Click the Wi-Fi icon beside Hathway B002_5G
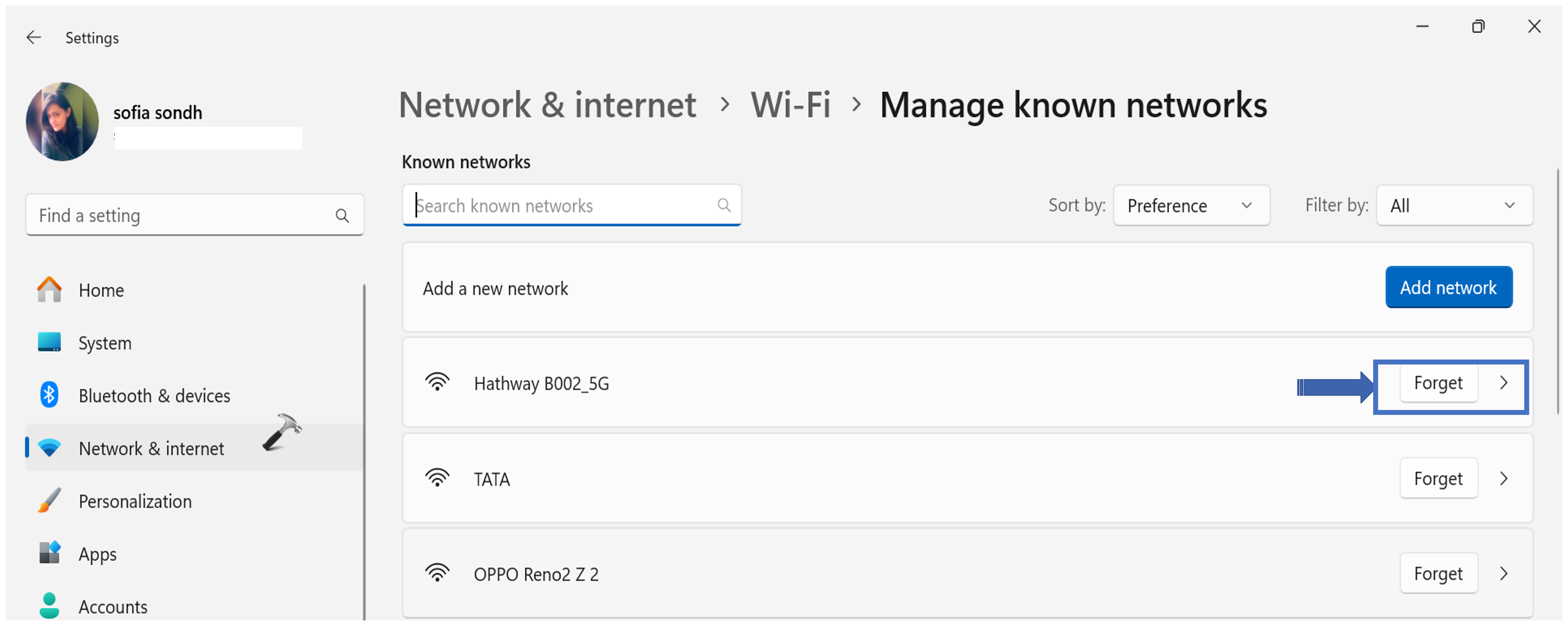The height and width of the screenshot is (626, 1568). pyautogui.click(x=437, y=383)
